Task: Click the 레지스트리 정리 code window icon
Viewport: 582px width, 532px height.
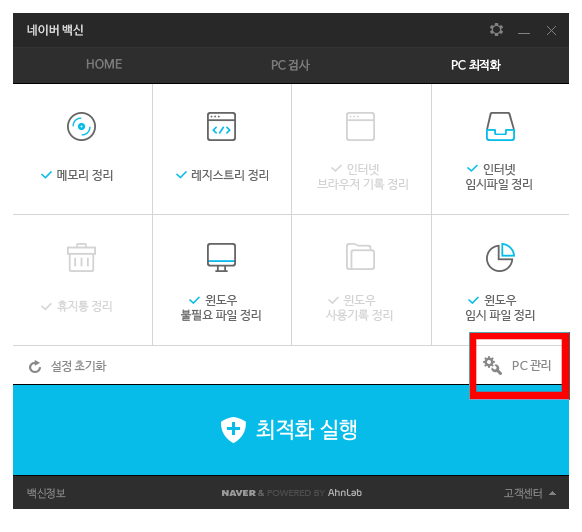Action: pyautogui.click(x=221, y=127)
